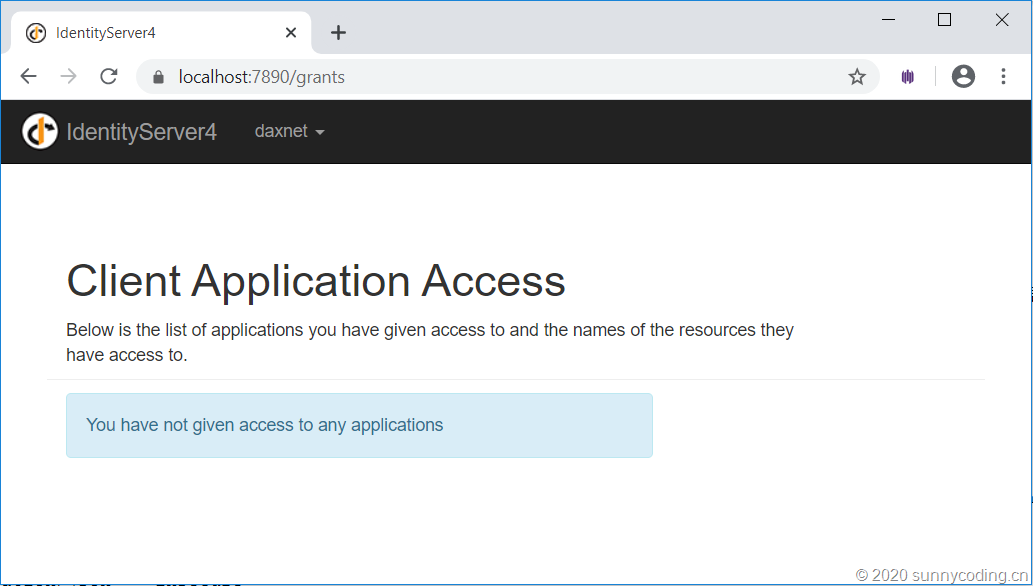Screen dimensions: 1033x586
Task: Minimize the browser window
Action: pyautogui.click(x=887, y=20)
